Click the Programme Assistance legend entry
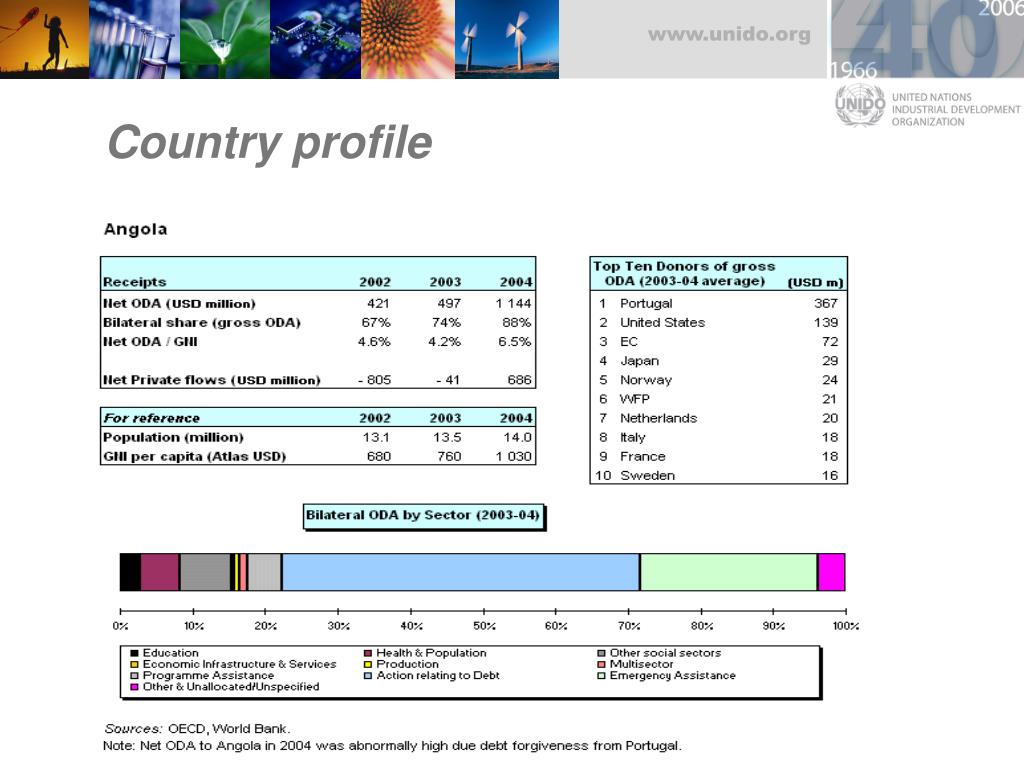The width and height of the screenshot is (1024, 768). [202, 675]
